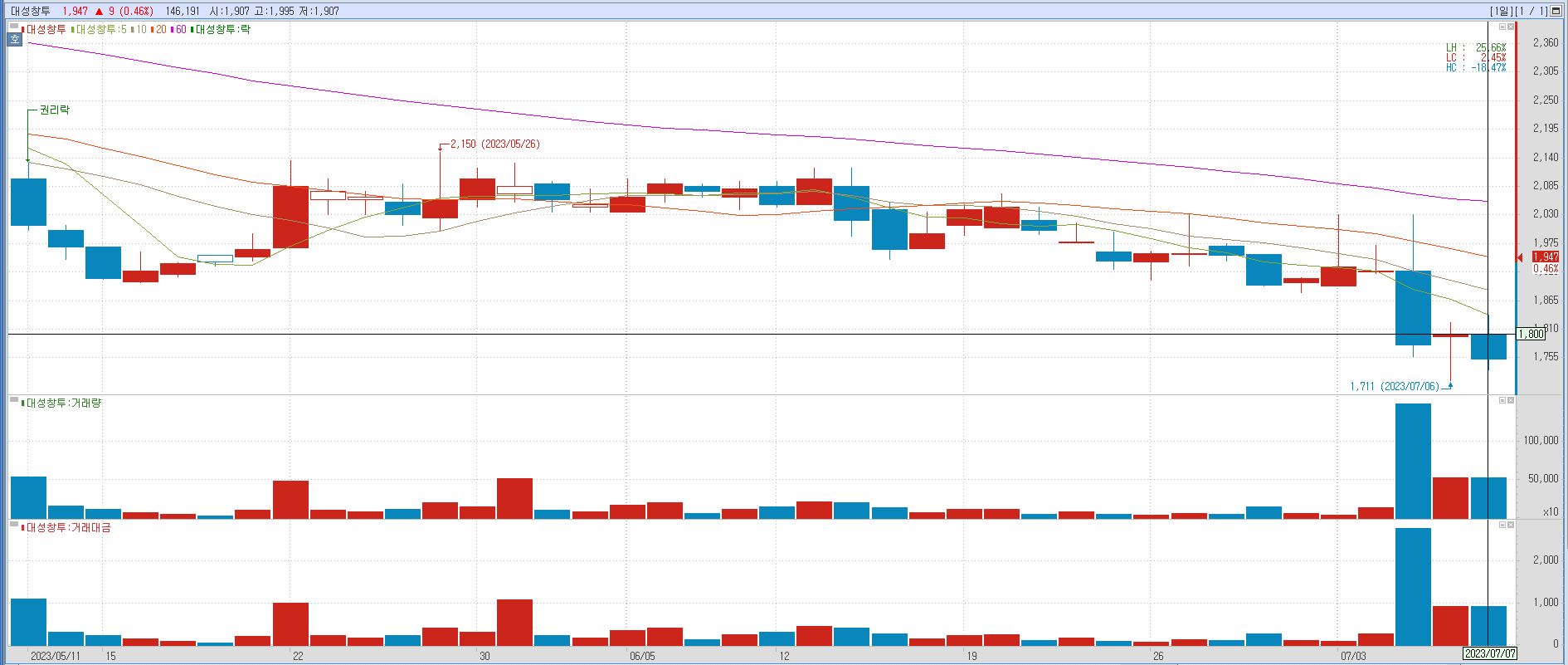Close the 거래대금 trading value pane
Image resolution: width=1568 pixels, height=665 pixels.
(1511, 525)
